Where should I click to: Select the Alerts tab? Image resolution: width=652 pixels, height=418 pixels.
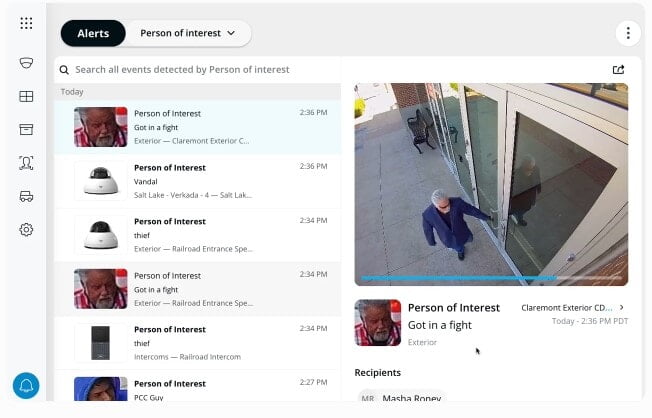click(93, 33)
